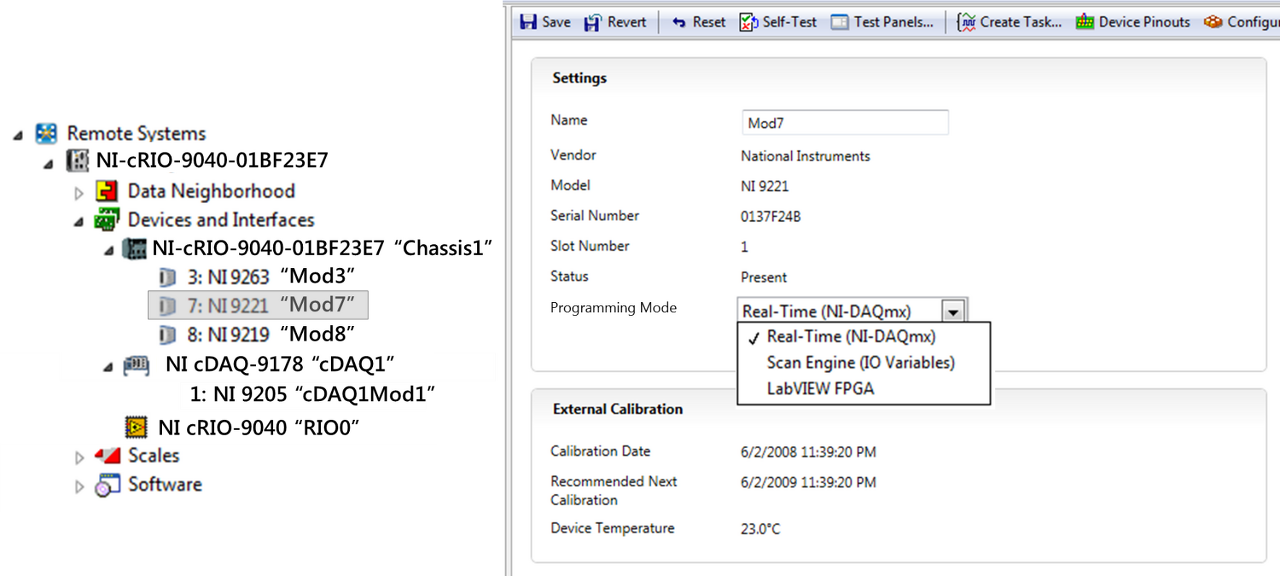This screenshot has height=576, width=1280.
Task: Open the Programming Mode dropdown arrow
Action: (x=953, y=311)
